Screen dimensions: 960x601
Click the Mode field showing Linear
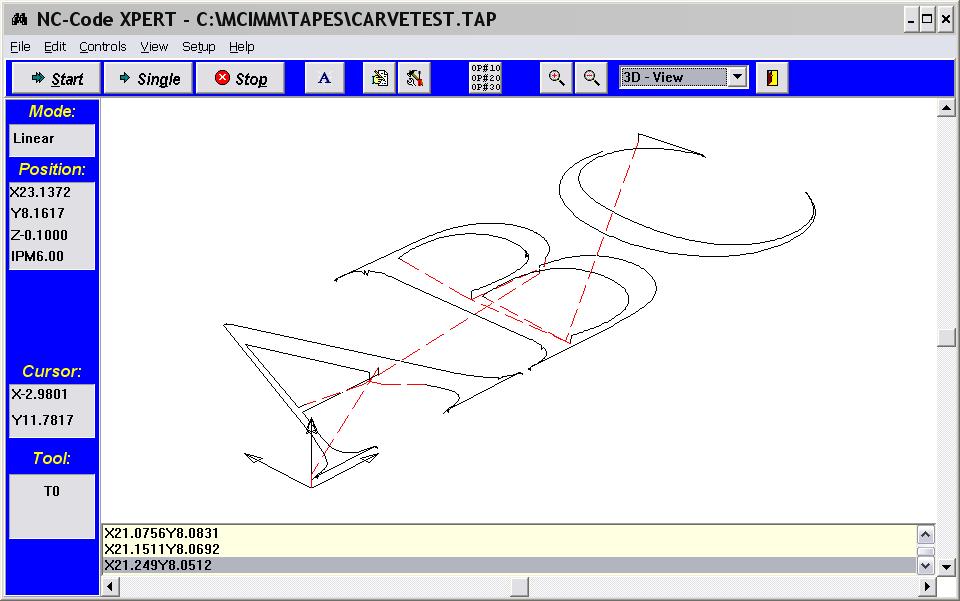coord(52,140)
